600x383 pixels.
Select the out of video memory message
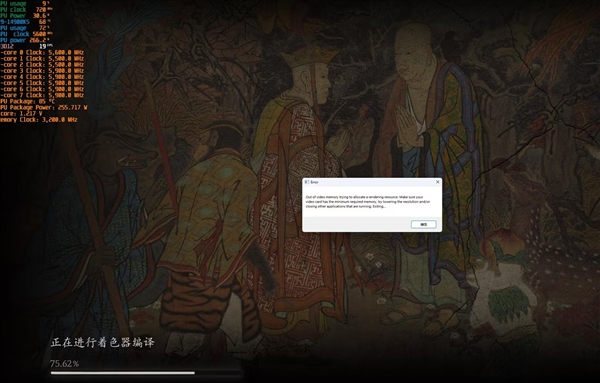point(368,202)
